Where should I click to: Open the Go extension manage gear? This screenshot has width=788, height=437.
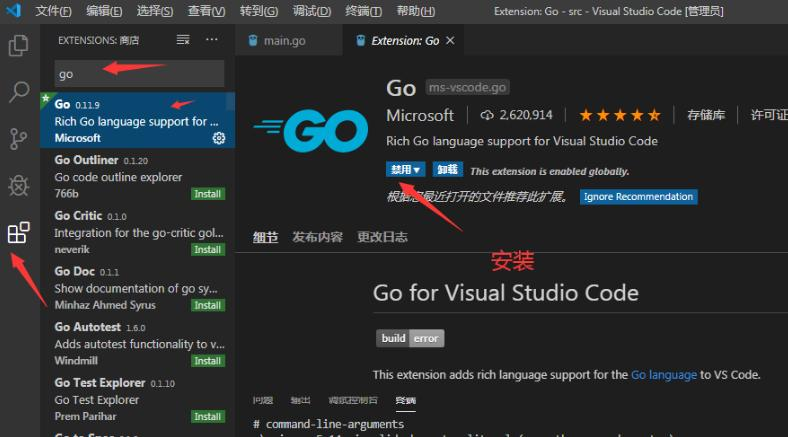click(x=219, y=138)
